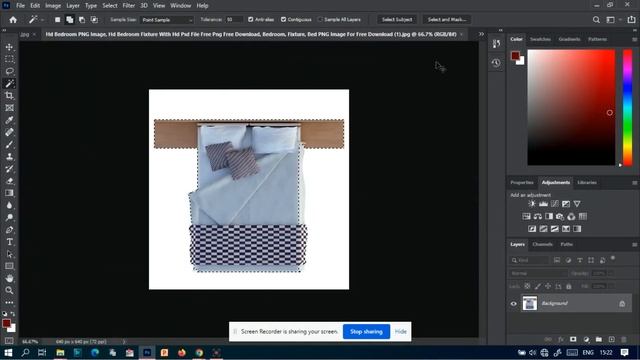
Task: Click the Select Subject button
Action: coord(397,19)
